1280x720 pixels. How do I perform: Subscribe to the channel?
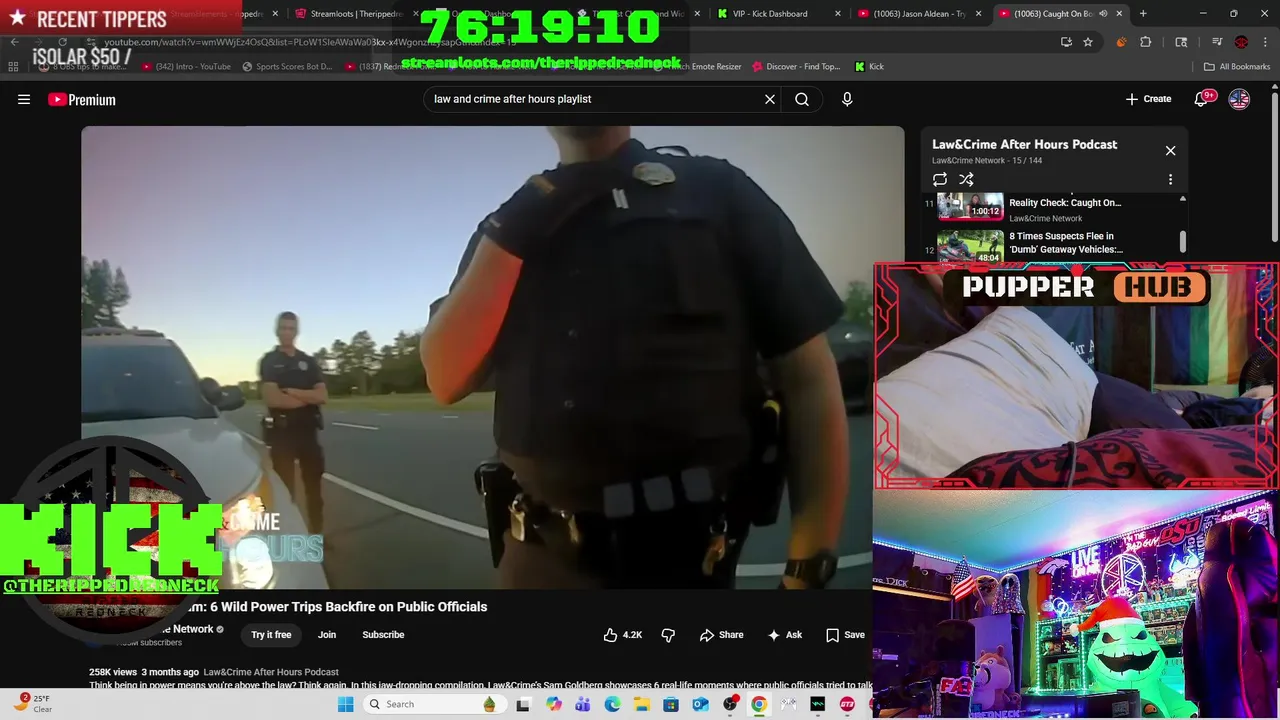pos(383,635)
